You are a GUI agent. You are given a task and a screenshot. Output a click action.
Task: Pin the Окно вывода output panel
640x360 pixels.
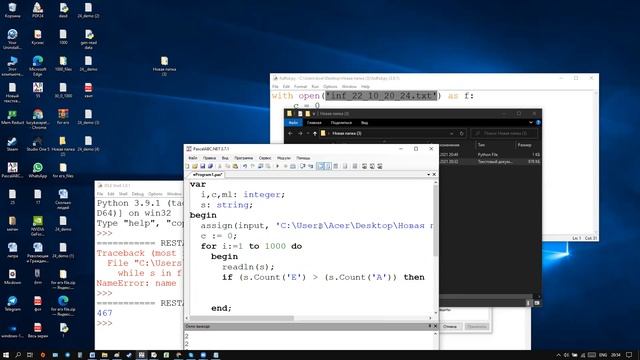coord(430,326)
